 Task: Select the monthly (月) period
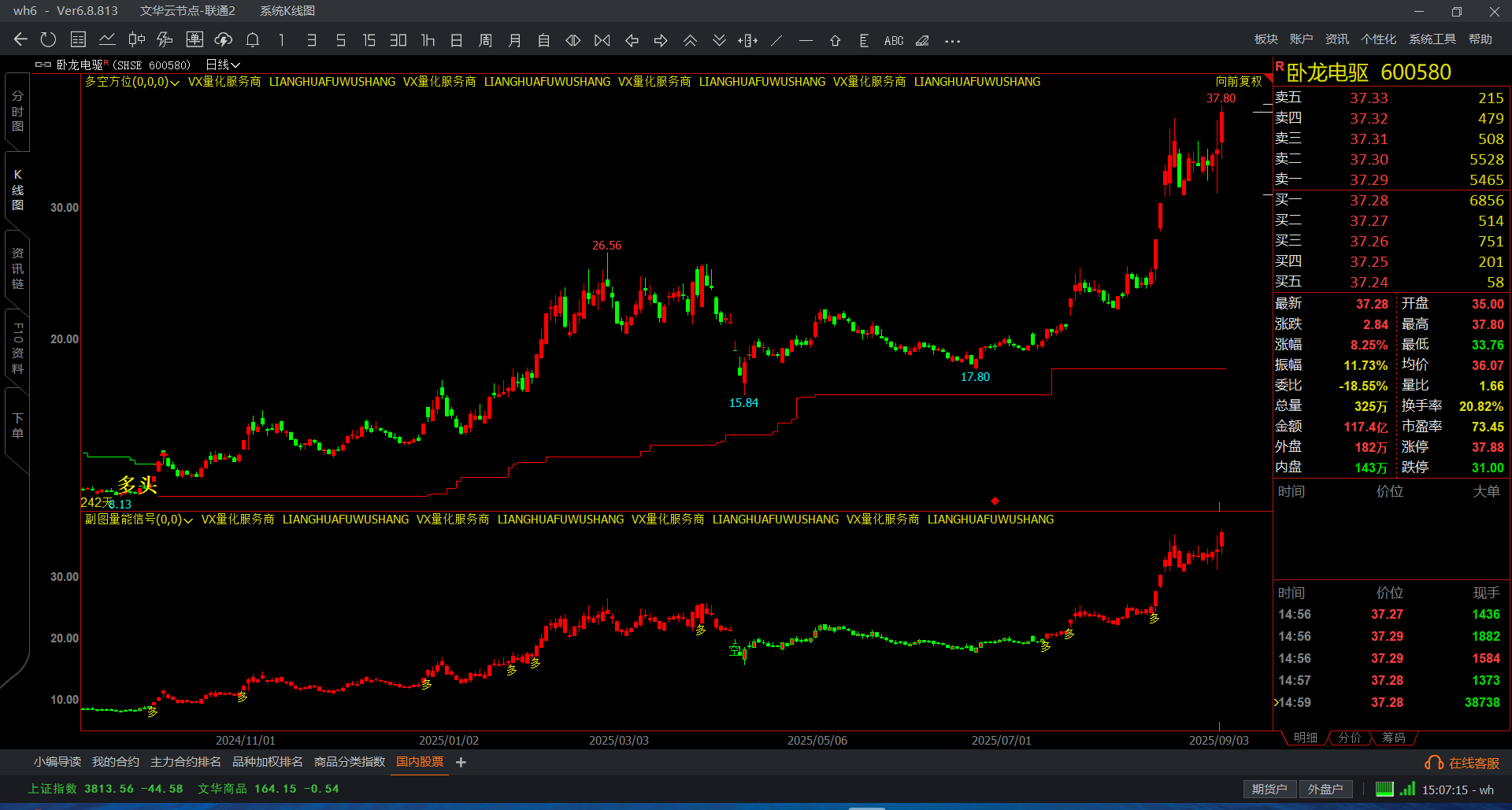click(x=515, y=40)
